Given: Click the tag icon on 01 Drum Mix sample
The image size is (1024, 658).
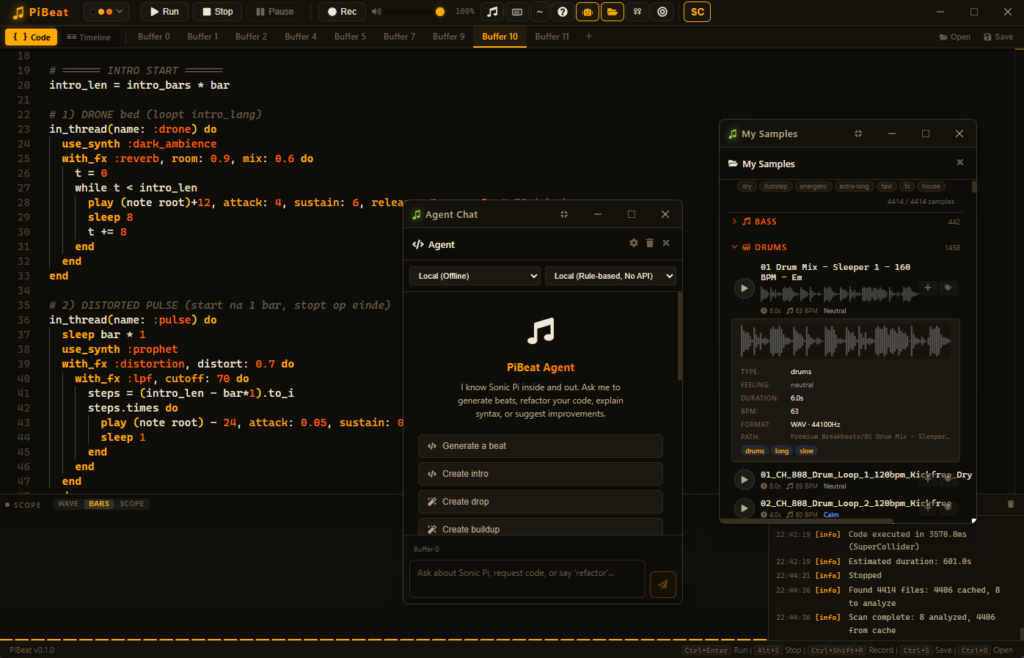Looking at the screenshot, I should [947, 288].
